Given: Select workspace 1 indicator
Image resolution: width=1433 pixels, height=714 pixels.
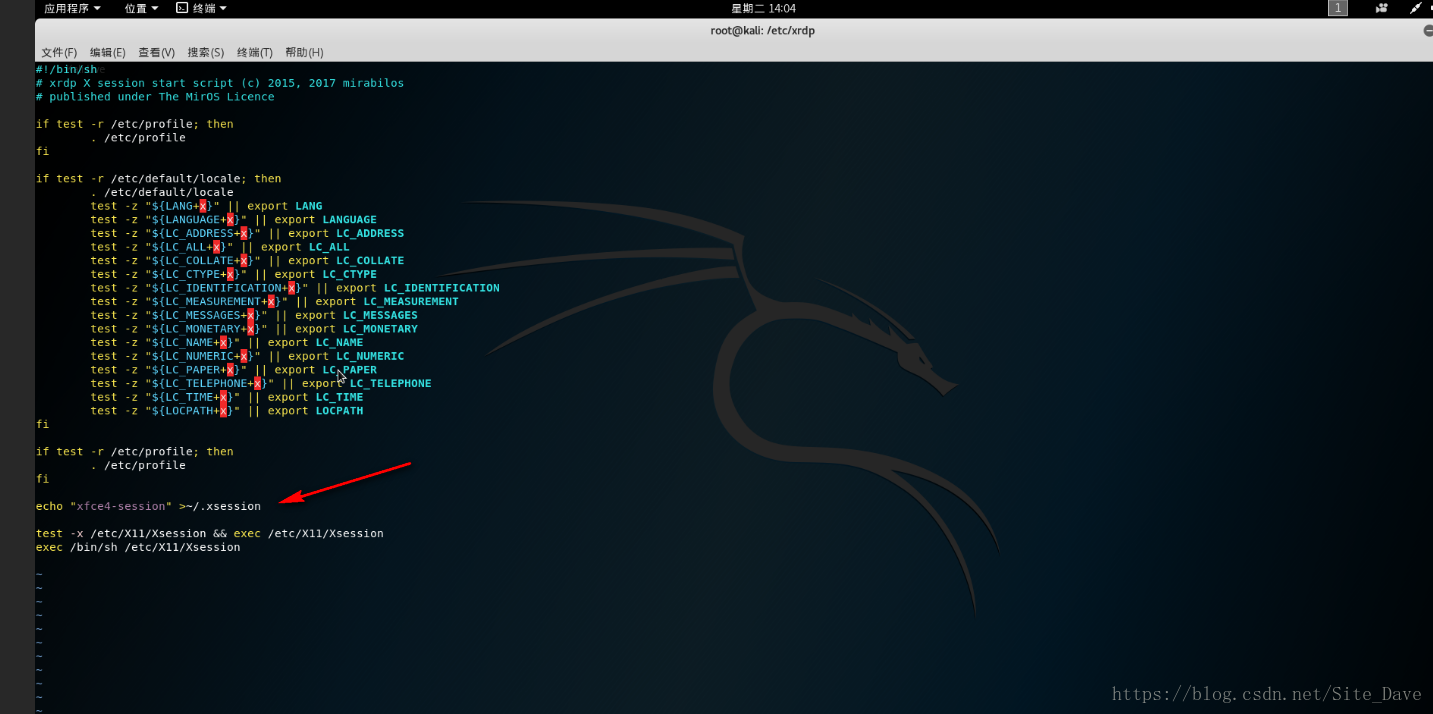Looking at the screenshot, I should coord(1337,8).
